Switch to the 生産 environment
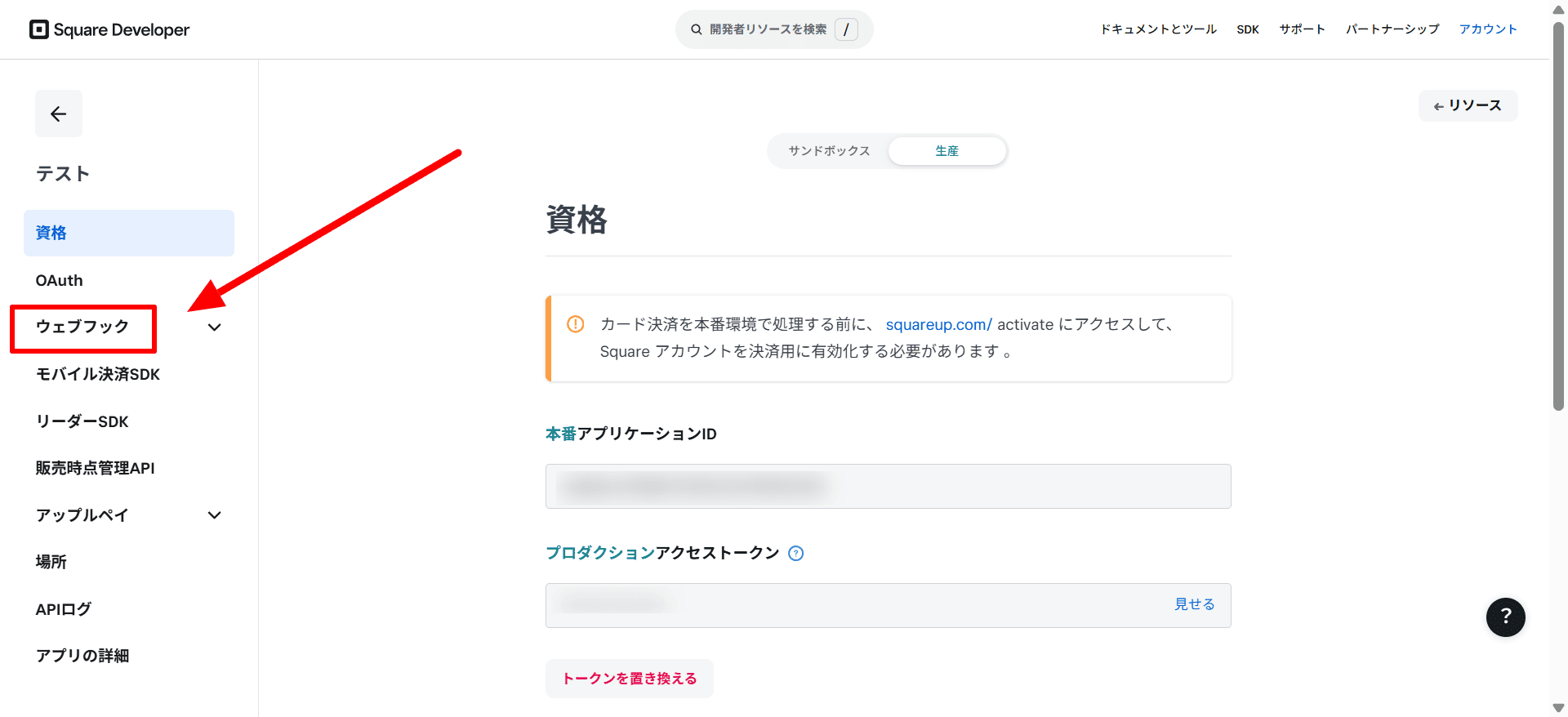The image size is (1568, 717). (x=947, y=151)
